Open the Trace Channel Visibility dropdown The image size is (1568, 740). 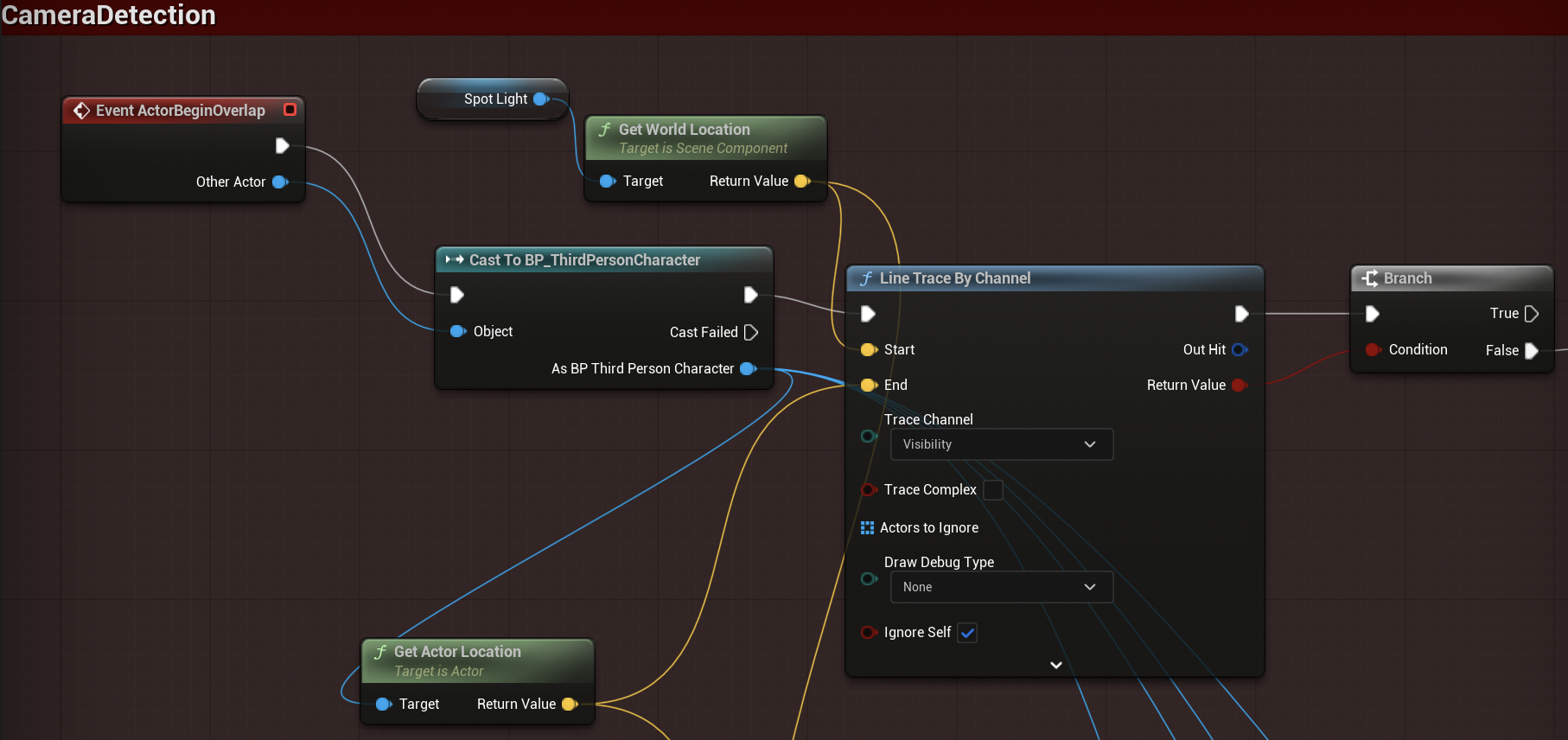1002,444
